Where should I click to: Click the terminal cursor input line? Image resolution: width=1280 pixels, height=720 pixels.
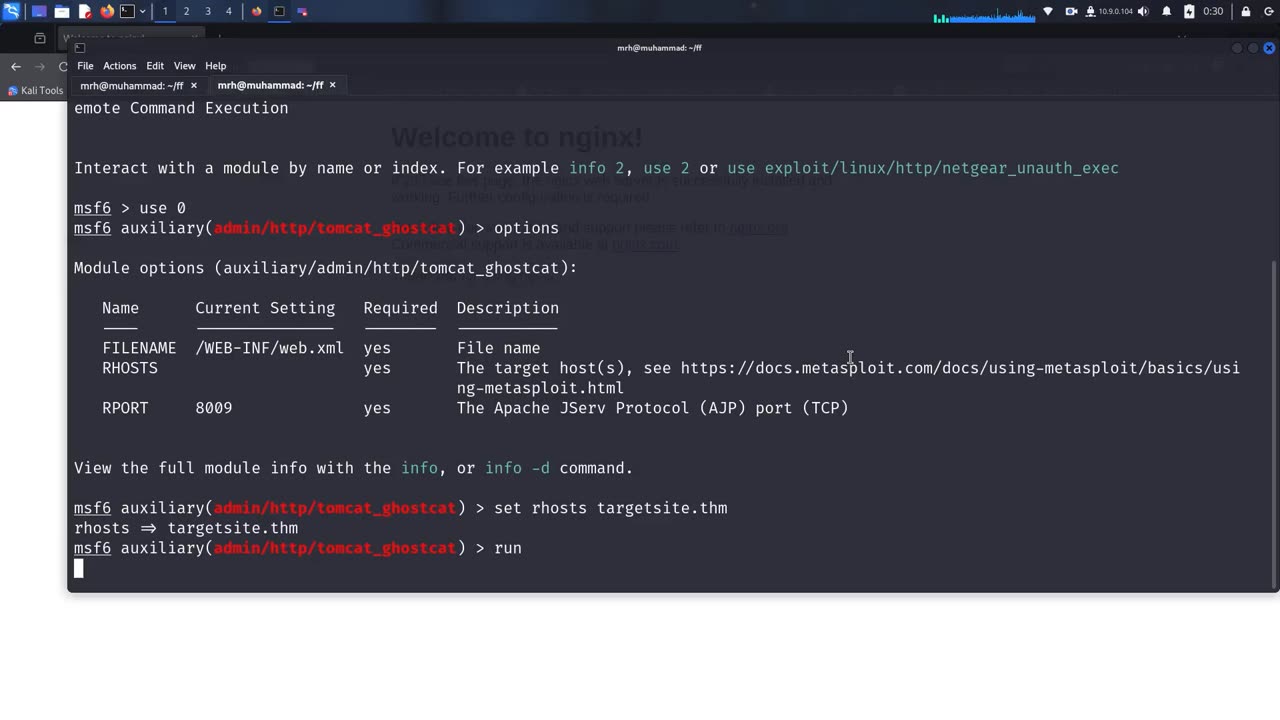79,569
